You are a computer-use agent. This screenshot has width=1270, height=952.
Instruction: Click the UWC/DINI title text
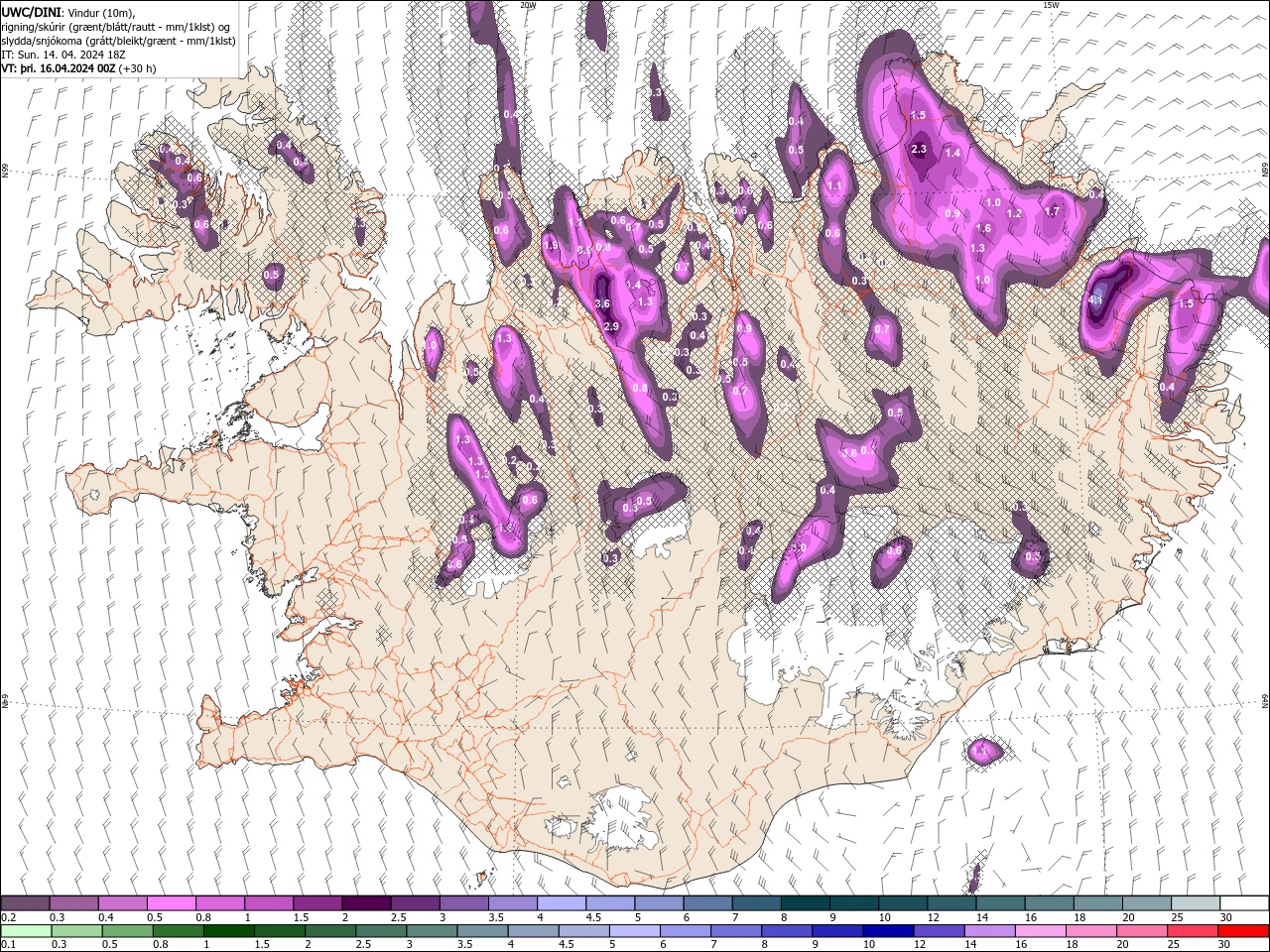click(x=29, y=12)
